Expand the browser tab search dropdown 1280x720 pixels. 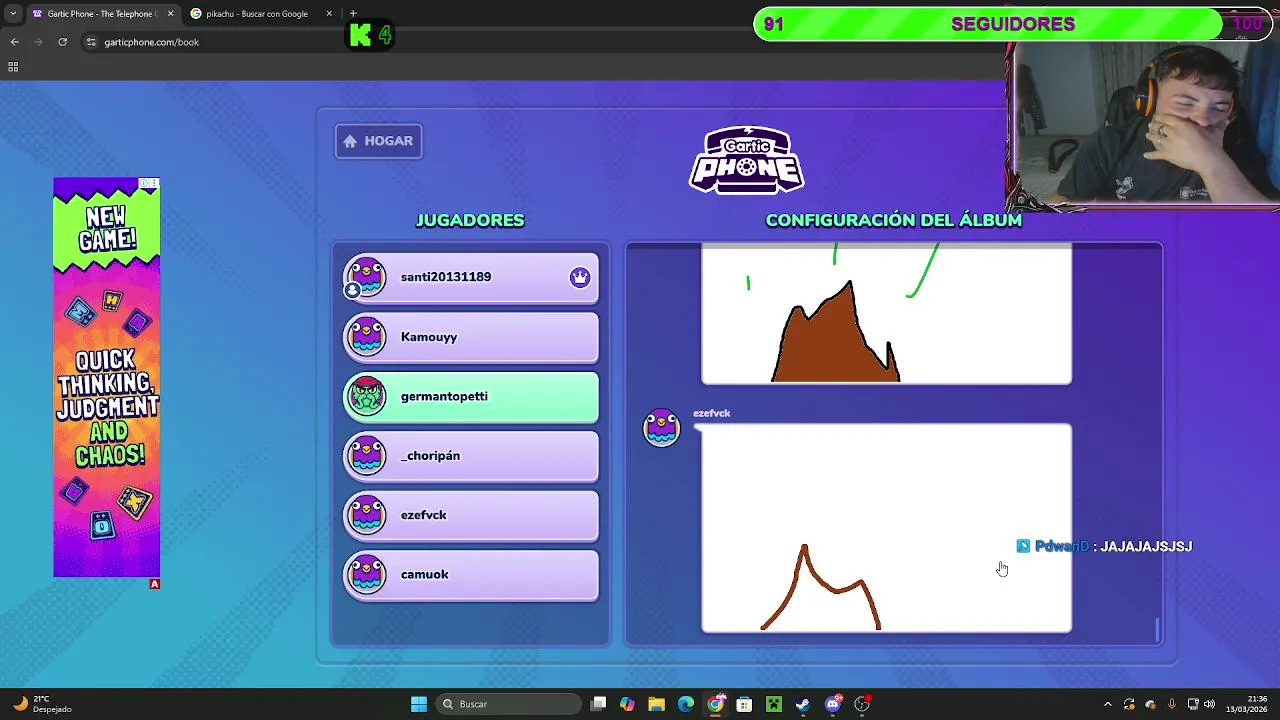(12, 14)
